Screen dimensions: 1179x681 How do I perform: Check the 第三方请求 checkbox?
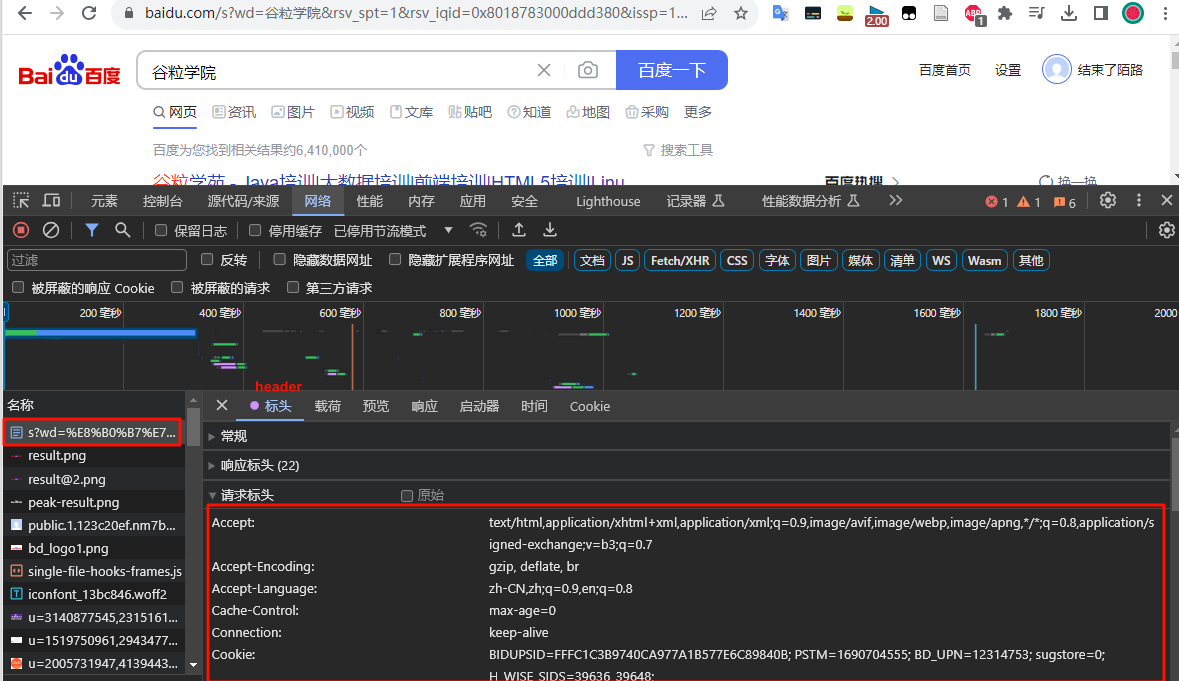pos(292,287)
